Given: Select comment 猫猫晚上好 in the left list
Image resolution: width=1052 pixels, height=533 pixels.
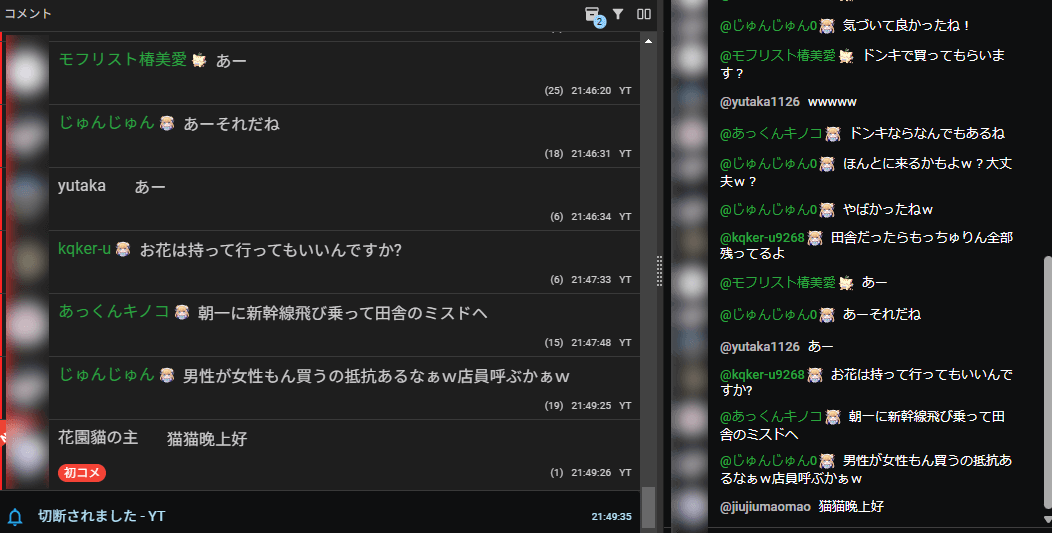Looking at the screenshot, I should click(207, 439).
